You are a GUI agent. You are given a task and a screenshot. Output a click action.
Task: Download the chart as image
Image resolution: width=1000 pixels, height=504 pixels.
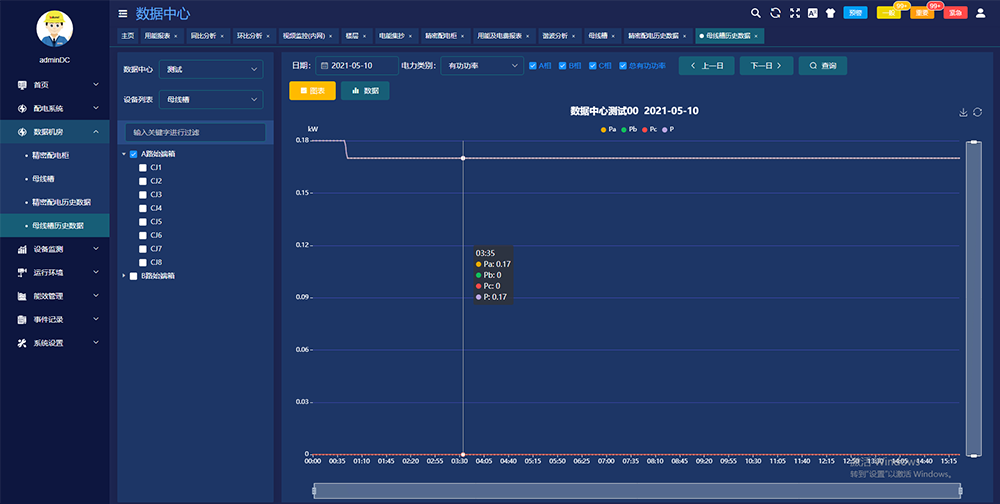(x=963, y=112)
